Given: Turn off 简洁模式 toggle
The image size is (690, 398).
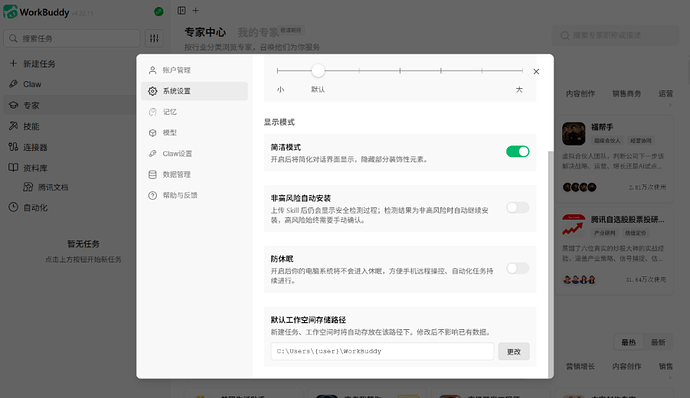Looking at the screenshot, I should (x=518, y=151).
